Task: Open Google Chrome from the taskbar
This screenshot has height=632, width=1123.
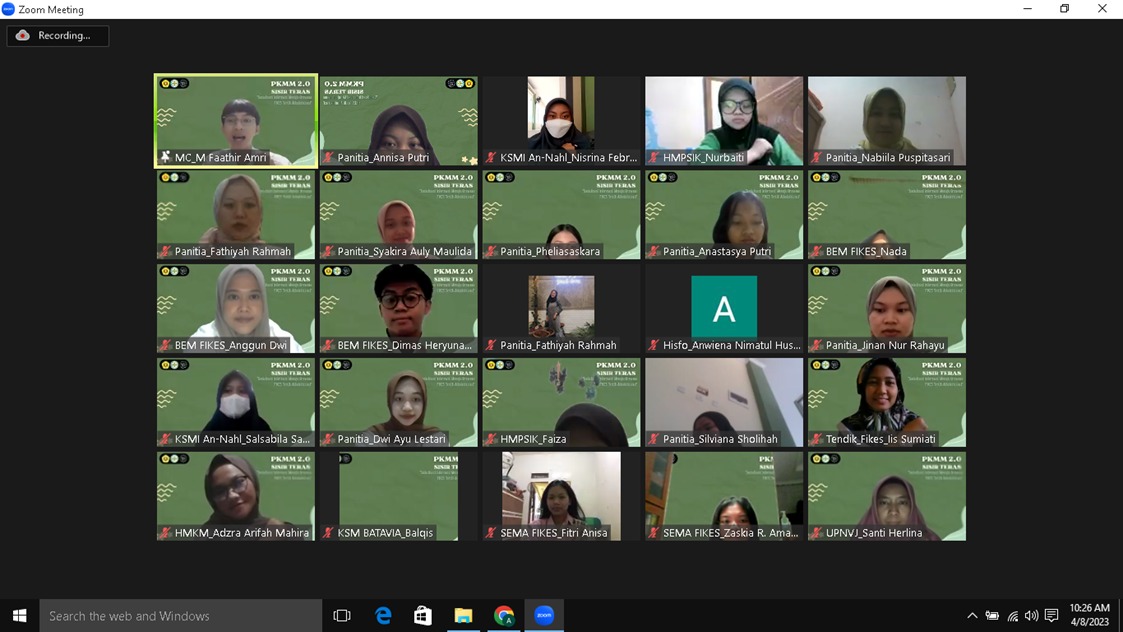Action: 504,615
